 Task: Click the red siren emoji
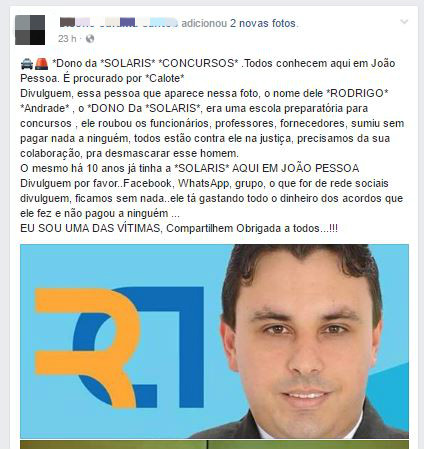pos(42,63)
